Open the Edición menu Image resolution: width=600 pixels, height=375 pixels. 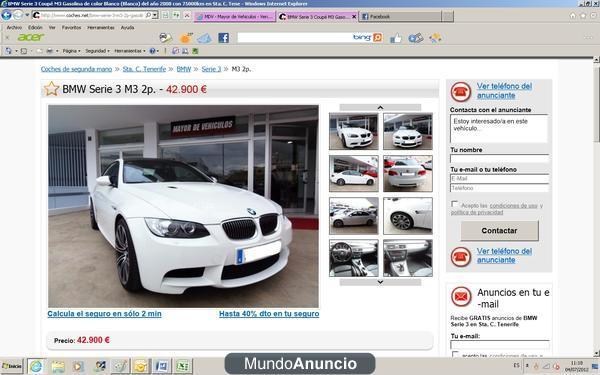(x=35, y=28)
